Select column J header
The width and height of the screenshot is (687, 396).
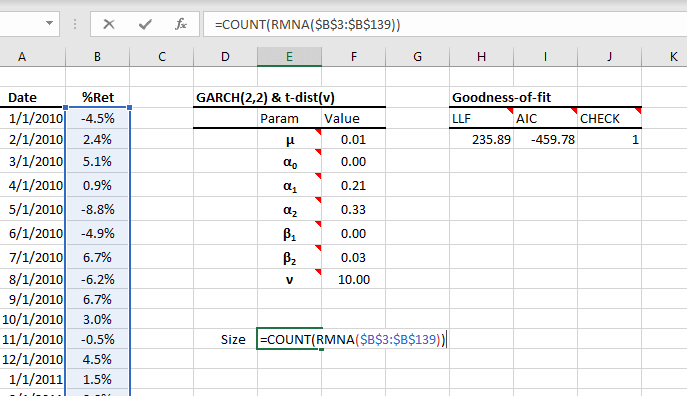click(x=609, y=57)
